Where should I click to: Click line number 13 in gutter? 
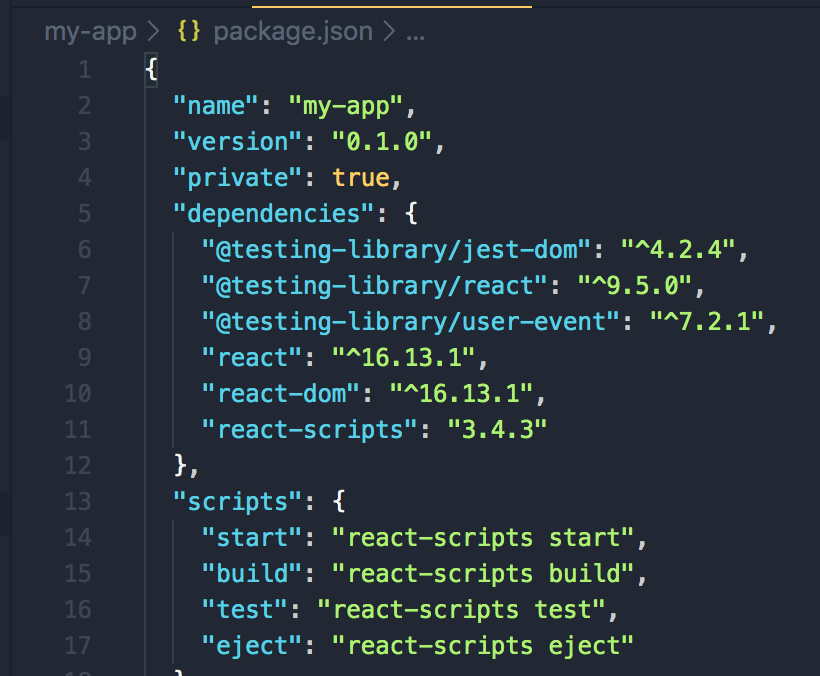tap(78, 502)
